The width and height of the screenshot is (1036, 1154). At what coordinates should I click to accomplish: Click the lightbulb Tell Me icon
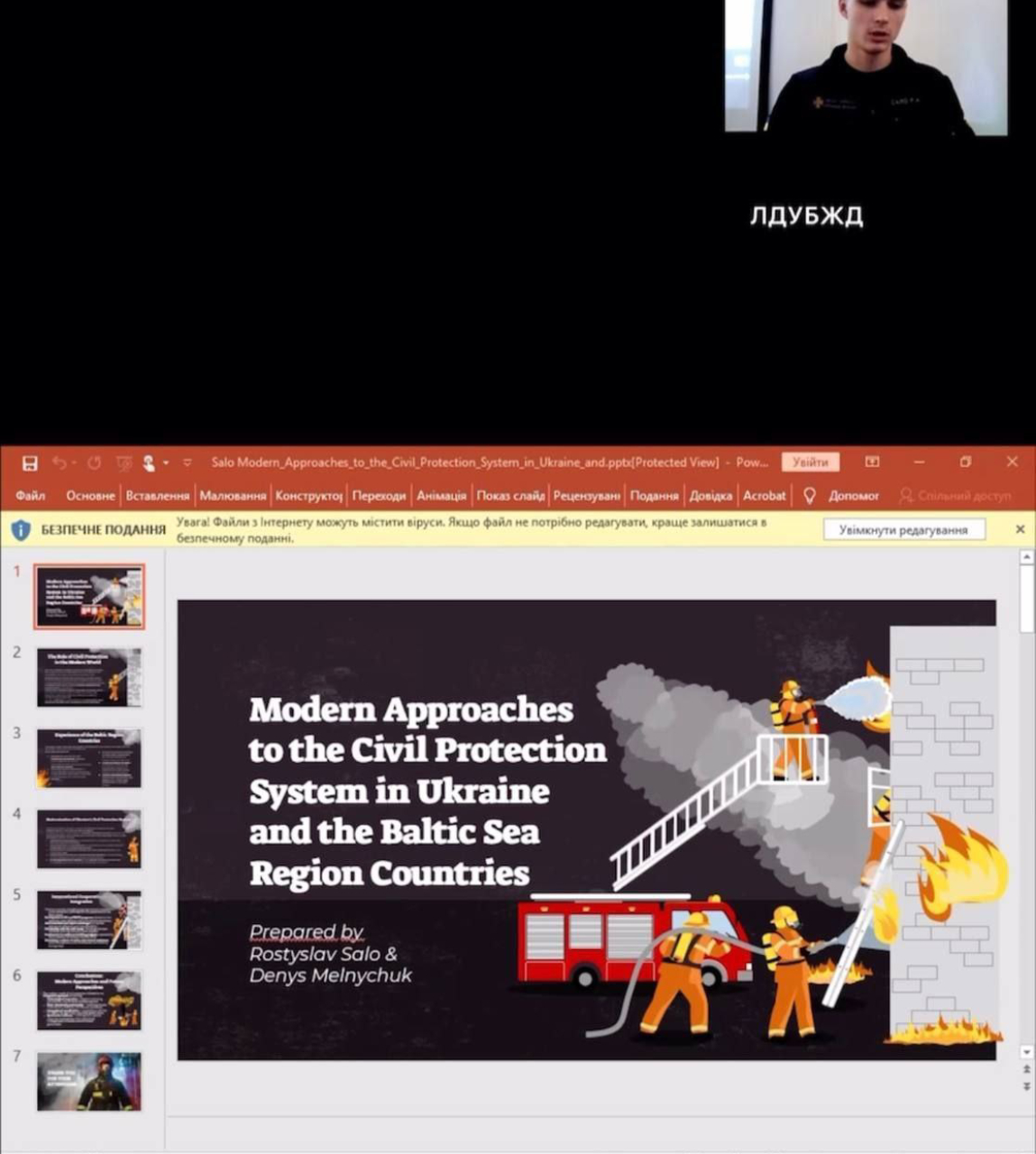pos(809,496)
